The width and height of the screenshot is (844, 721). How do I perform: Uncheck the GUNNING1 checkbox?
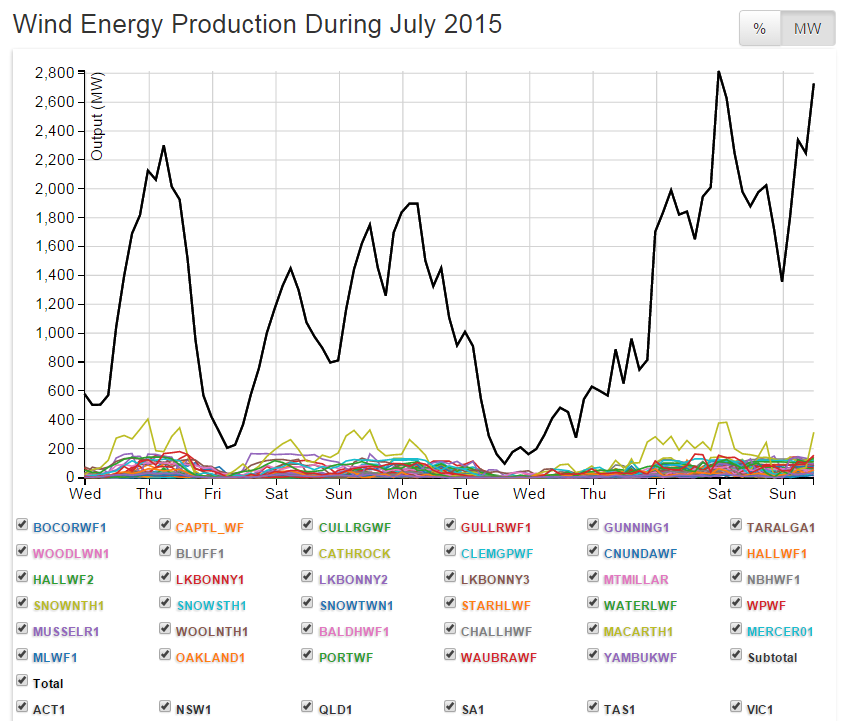point(594,526)
